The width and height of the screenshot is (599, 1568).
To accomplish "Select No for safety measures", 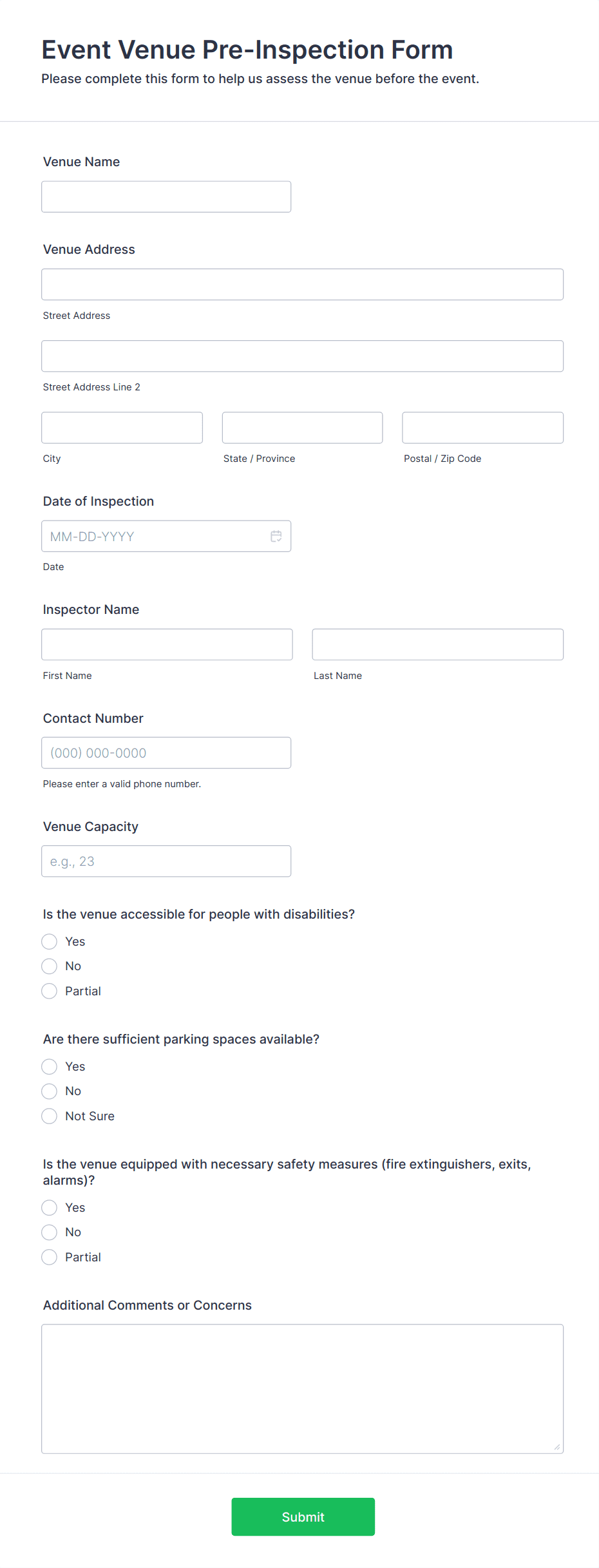I will click(49, 1232).
